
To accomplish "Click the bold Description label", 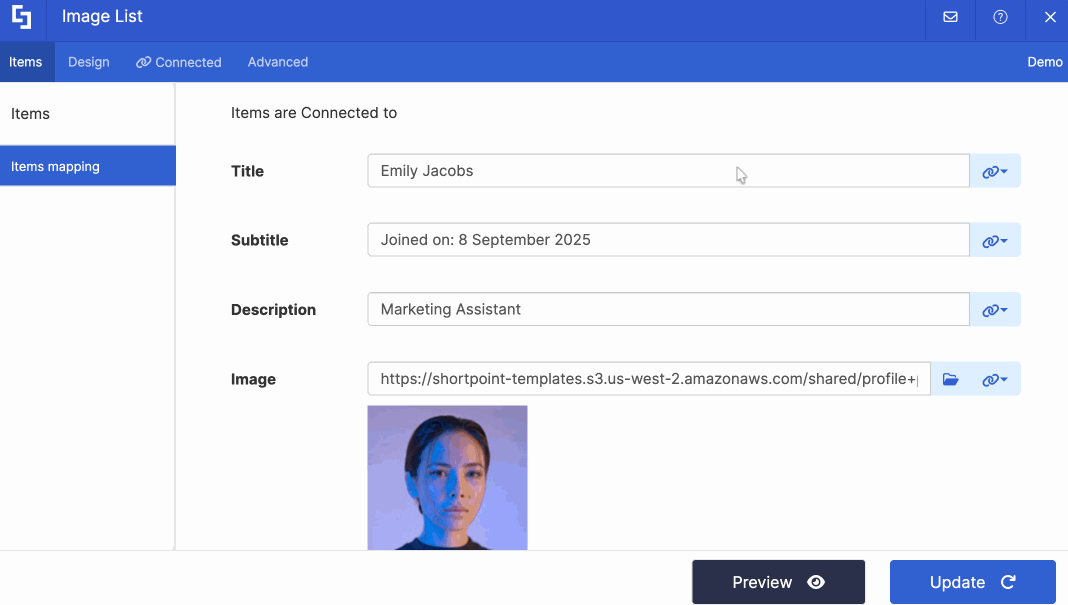I will pyautogui.click(x=273, y=310).
